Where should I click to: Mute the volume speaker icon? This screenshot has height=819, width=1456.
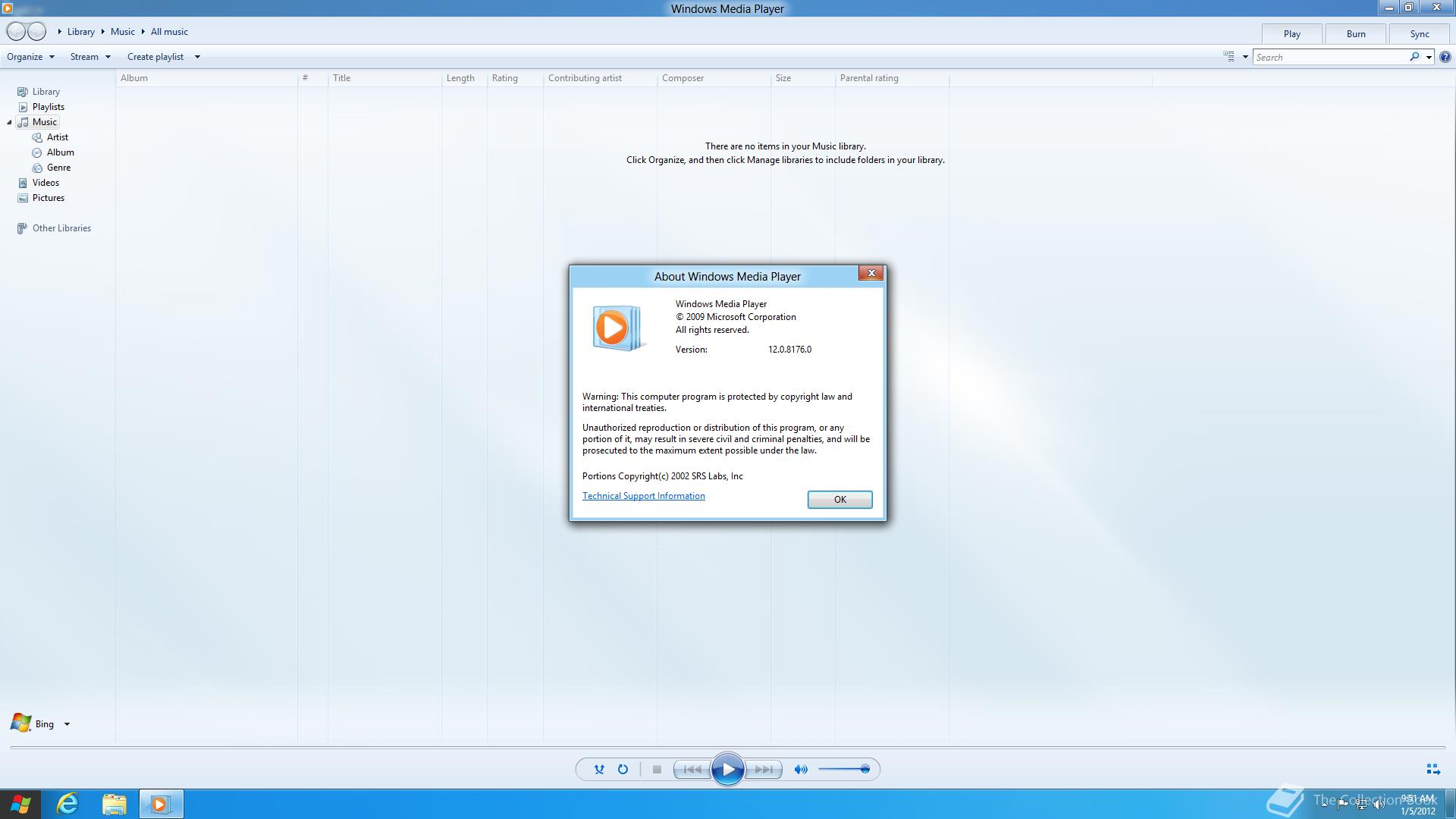tap(801, 769)
